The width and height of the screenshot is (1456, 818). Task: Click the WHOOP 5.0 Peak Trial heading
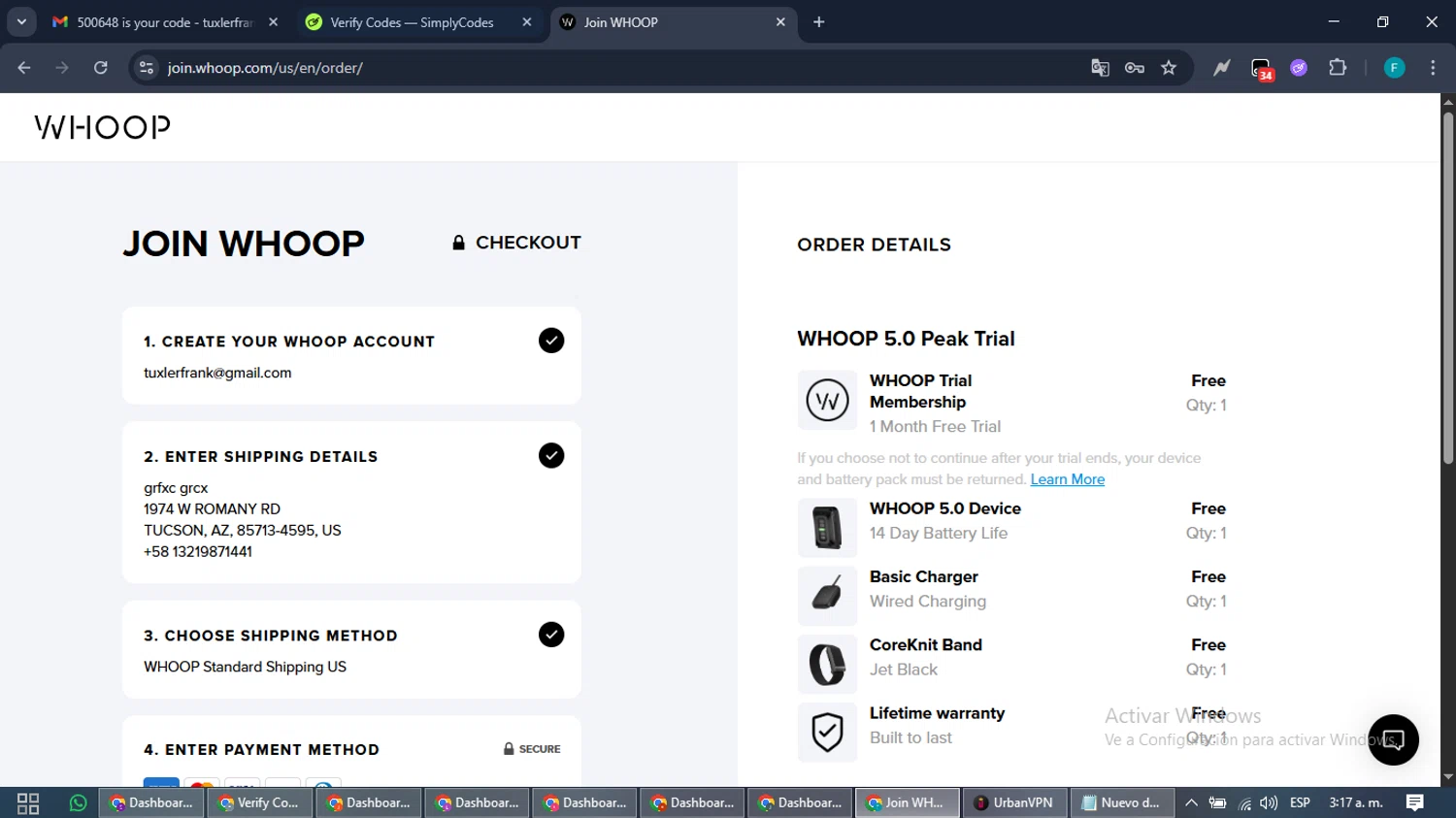(x=906, y=339)
